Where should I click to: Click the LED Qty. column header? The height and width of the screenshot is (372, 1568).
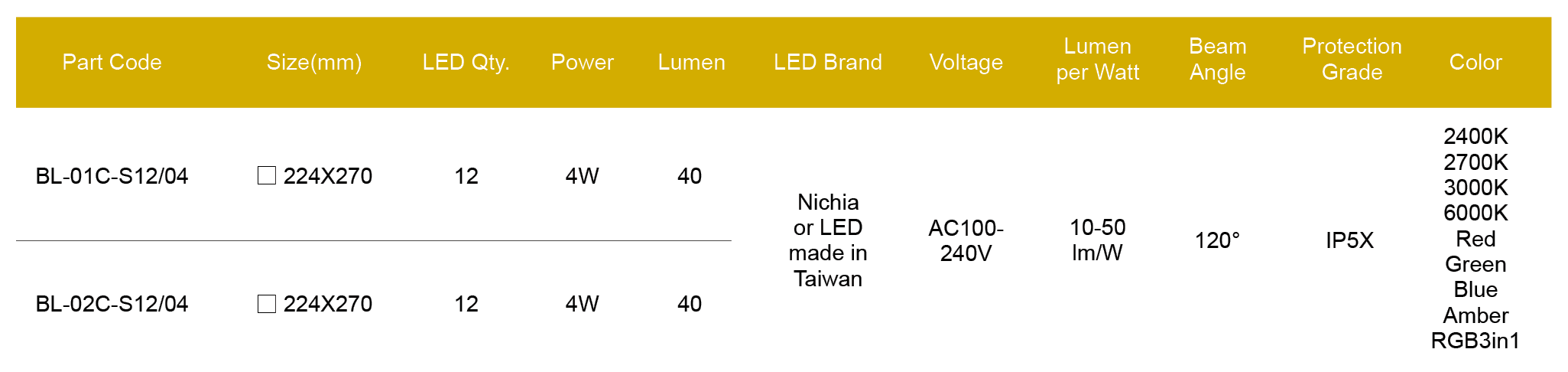coord(466,62)
